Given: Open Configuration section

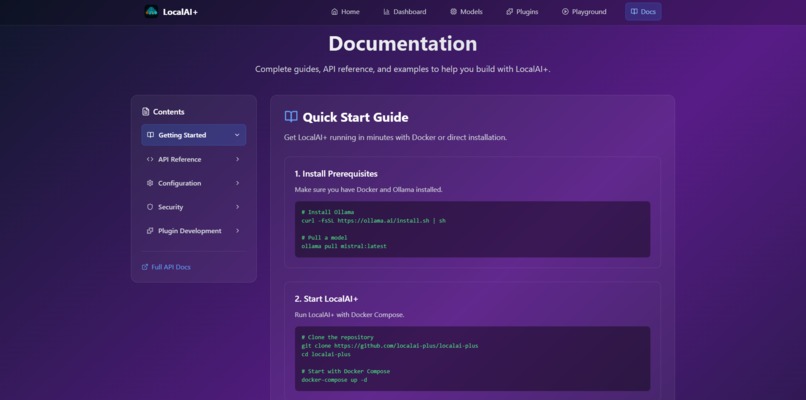Looking at the screenshot, I should [194, 183].
